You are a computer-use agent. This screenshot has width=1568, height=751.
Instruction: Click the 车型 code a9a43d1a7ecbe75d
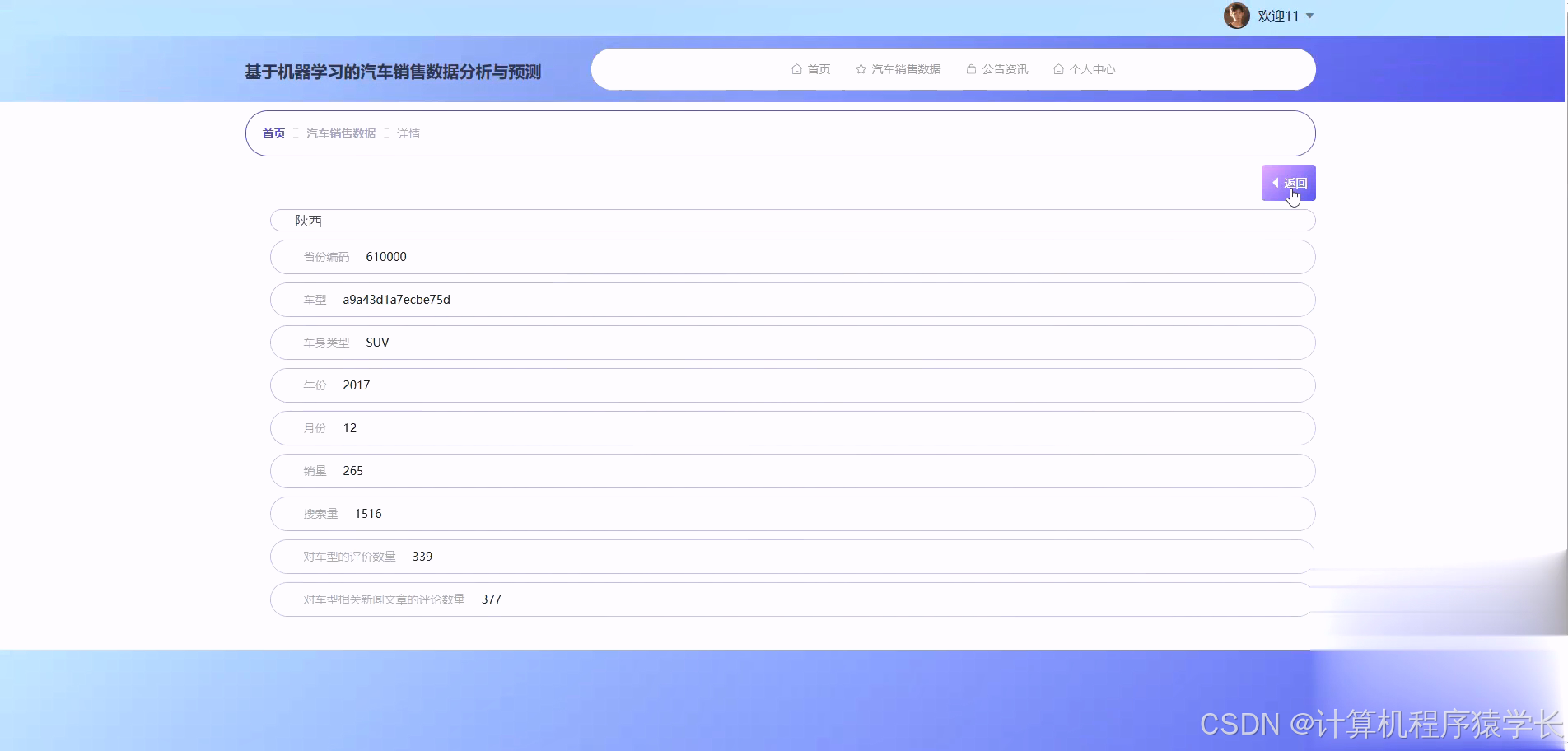(x=396, y=299)
